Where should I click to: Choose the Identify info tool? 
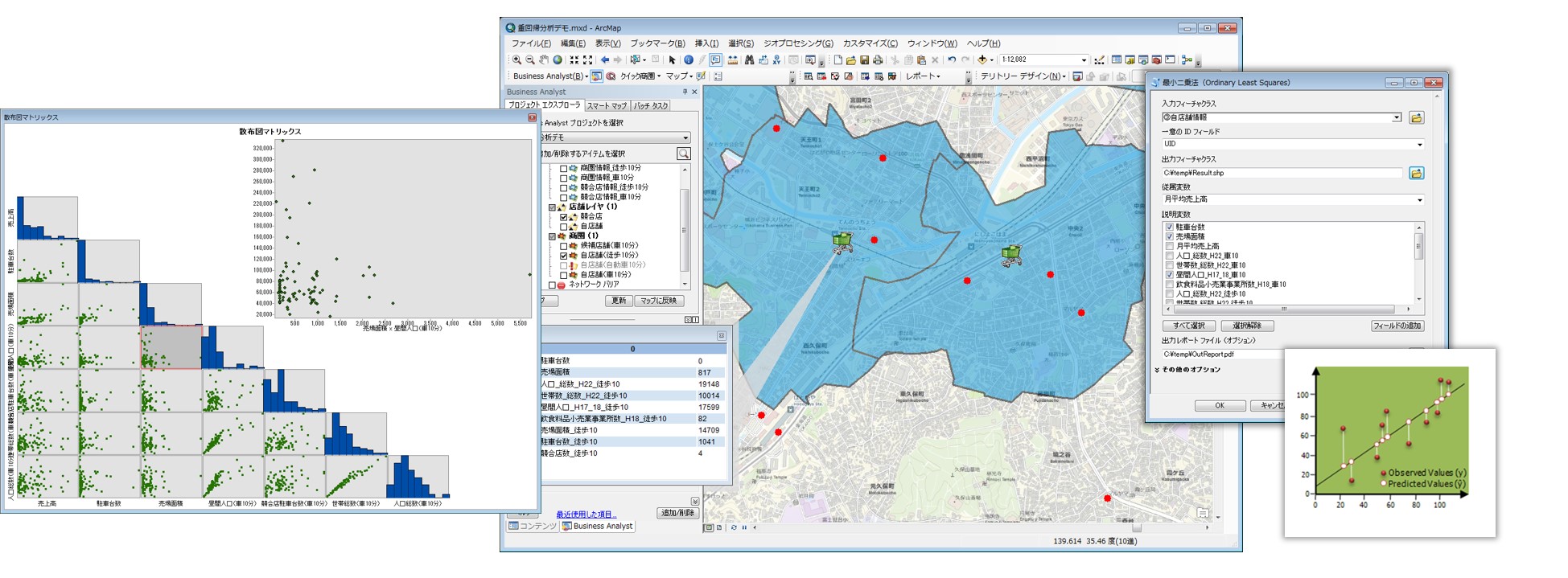pyautogui.click(x=688, y=60)
